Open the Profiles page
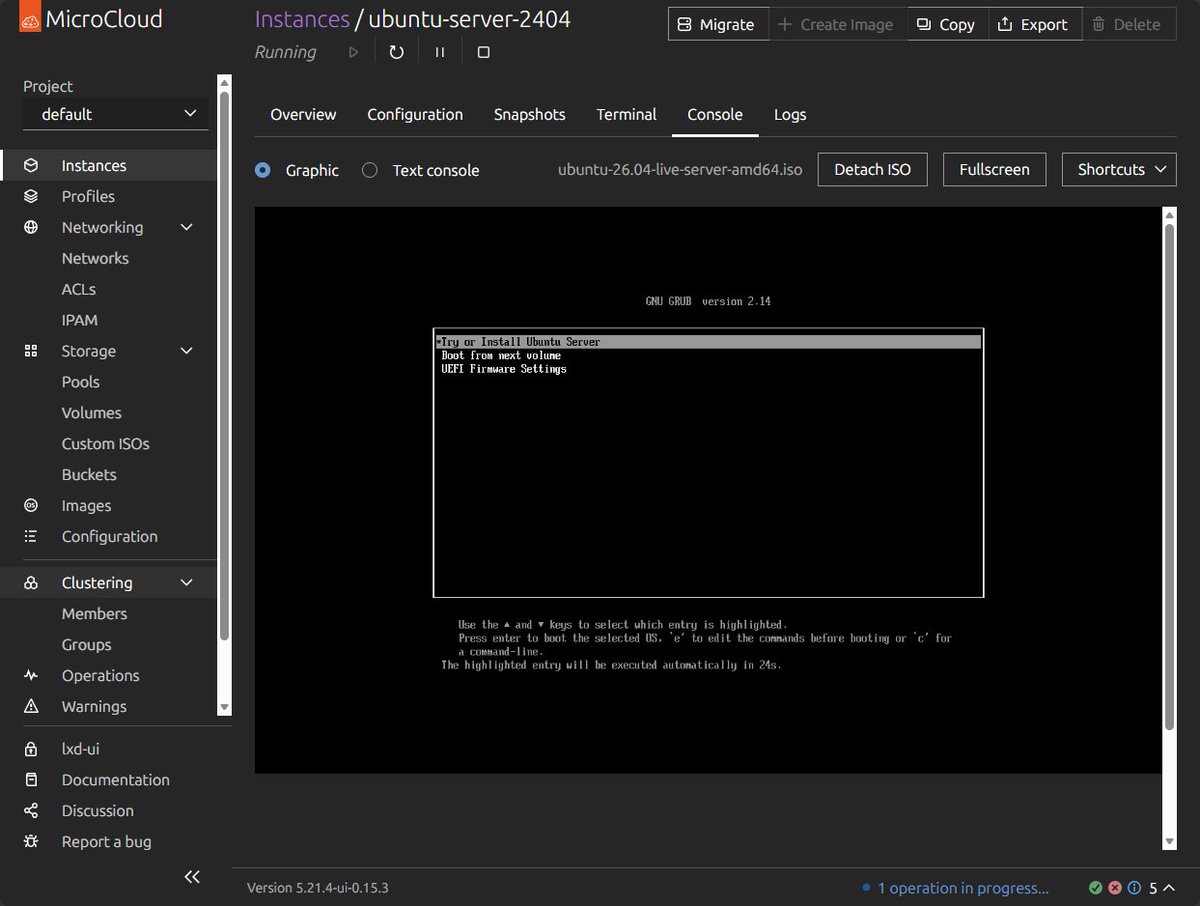 (88, 196)
